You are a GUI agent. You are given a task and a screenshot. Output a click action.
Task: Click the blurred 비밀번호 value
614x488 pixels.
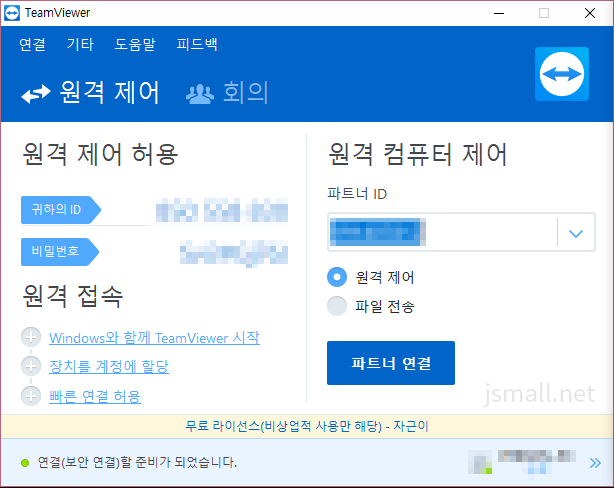tap(234, 253)
